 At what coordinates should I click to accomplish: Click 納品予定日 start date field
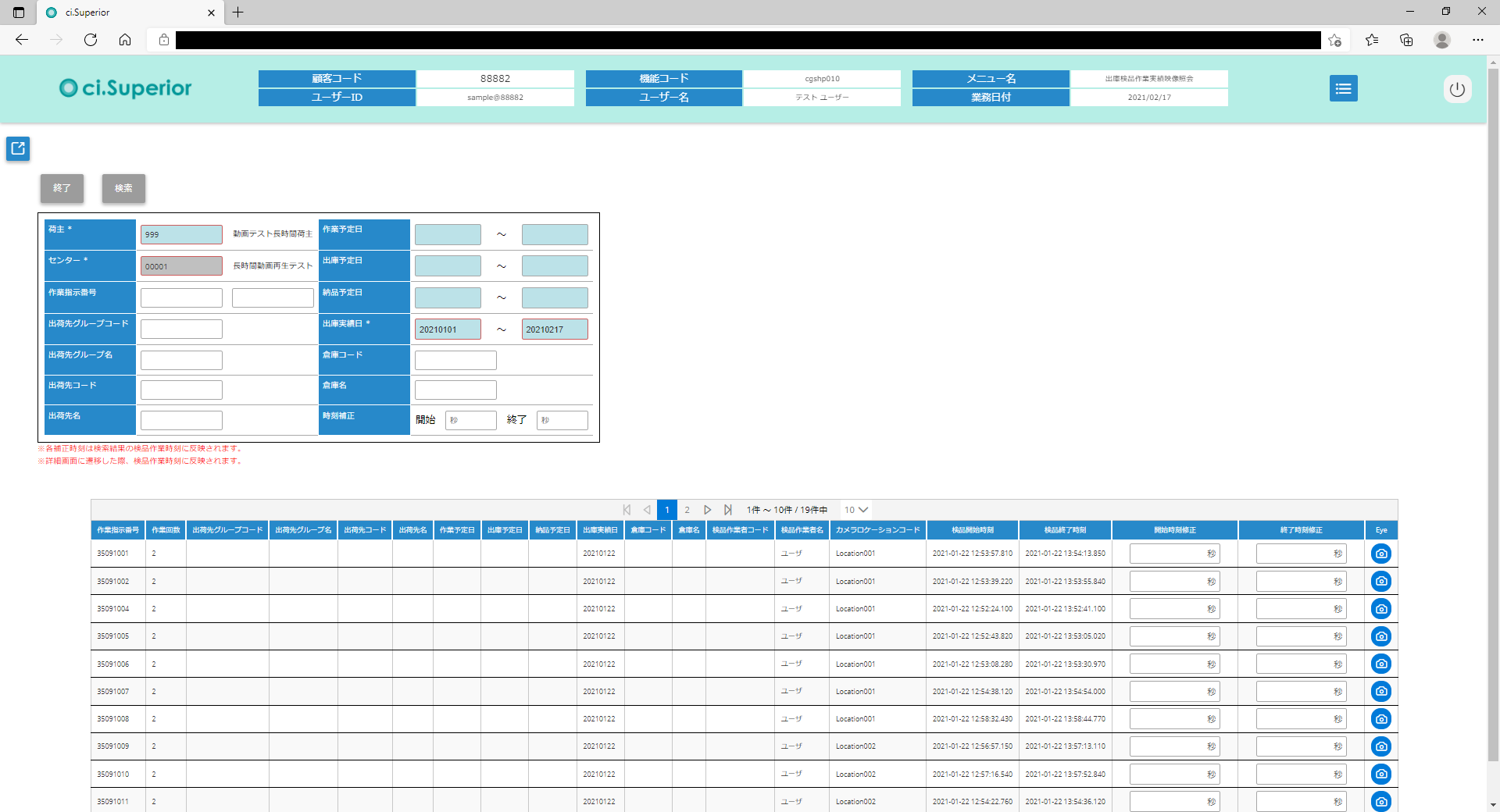pos(448,297)
